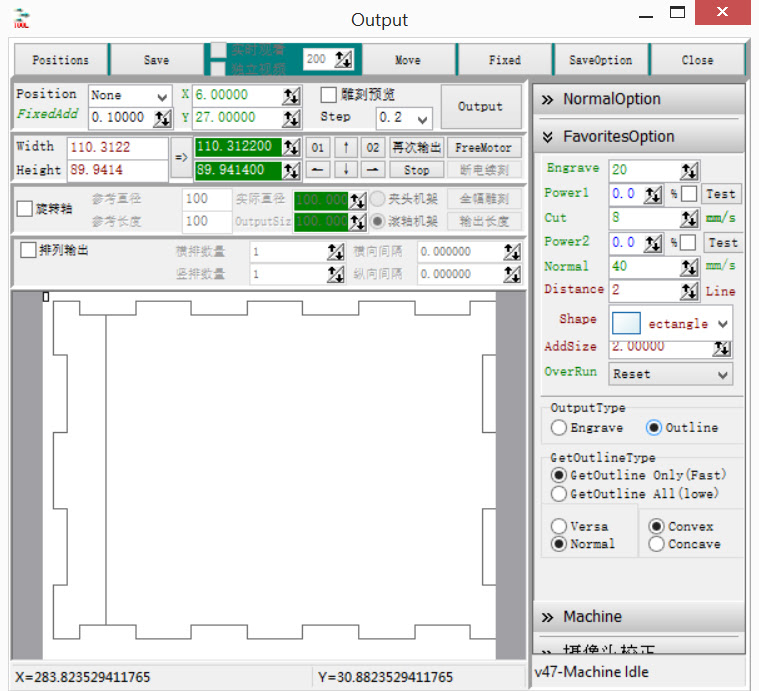Viewport: 759px width, 691px height.
Task: Click the 横排数量 spinner icon
Action: [x=335, y=252]
